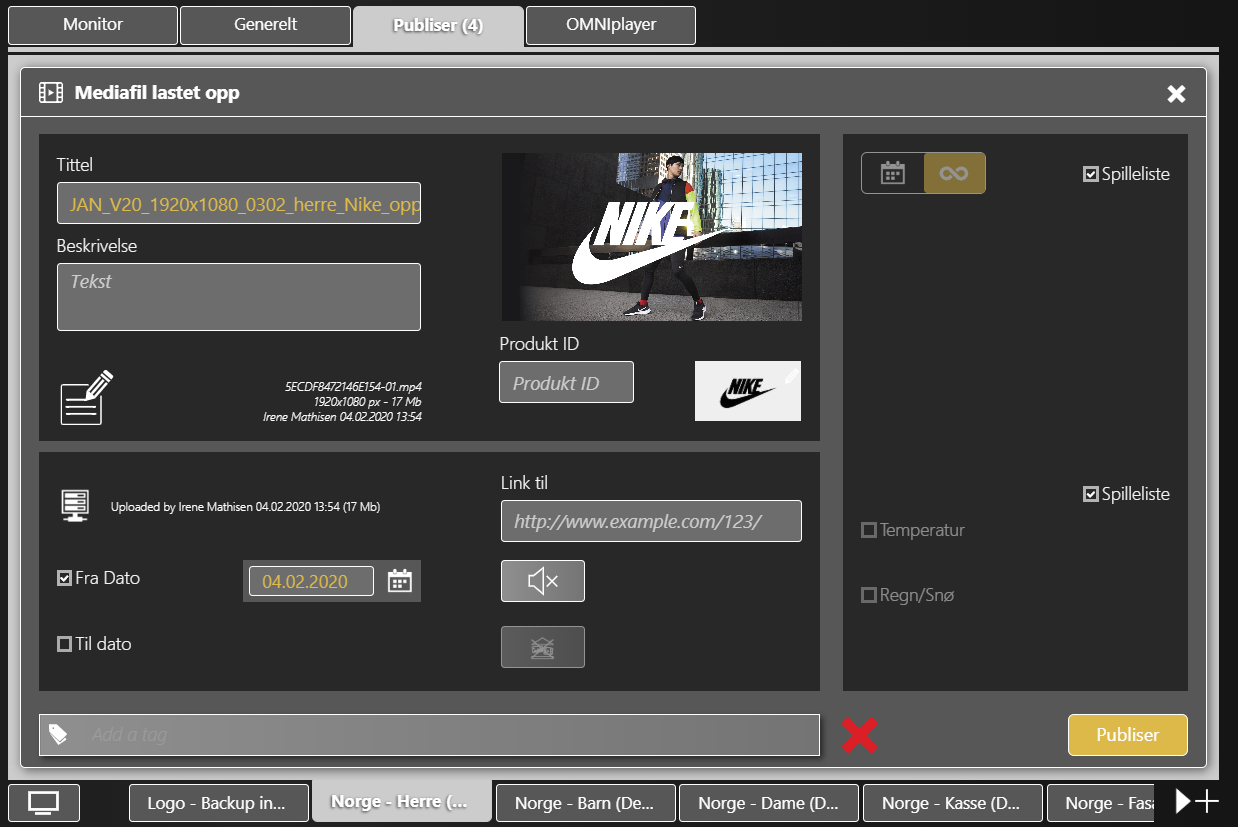Image resolution: width=1238 pixels, height=827 pixels.
Task: Uncheck the Fra Dato checkbox
Action: (65, 578)
